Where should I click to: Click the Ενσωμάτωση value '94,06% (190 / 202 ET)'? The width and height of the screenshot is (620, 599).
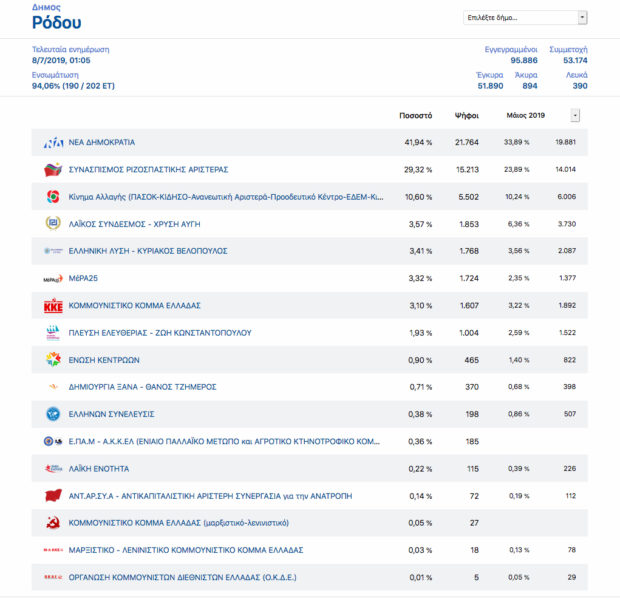73,86
